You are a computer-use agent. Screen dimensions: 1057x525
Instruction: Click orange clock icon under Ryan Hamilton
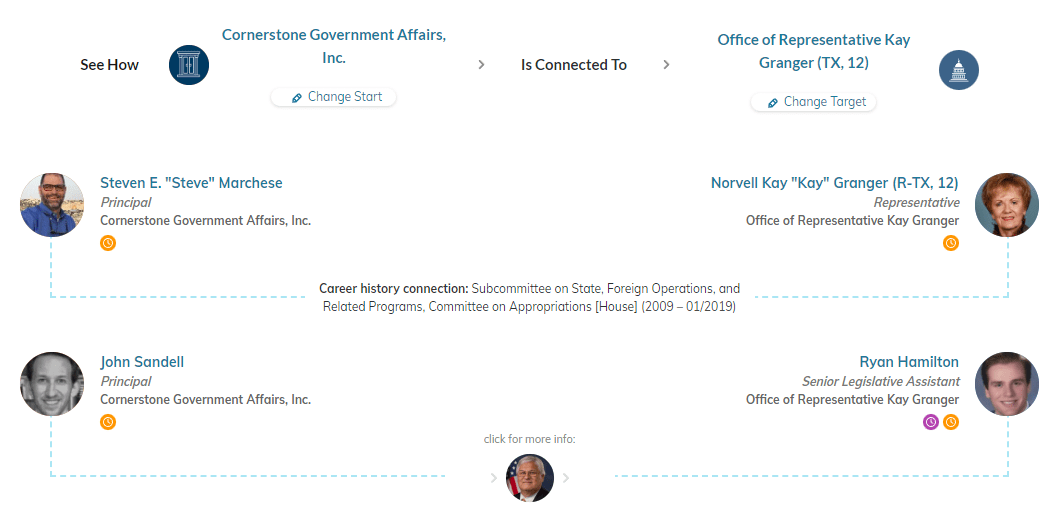coord(951,422)
